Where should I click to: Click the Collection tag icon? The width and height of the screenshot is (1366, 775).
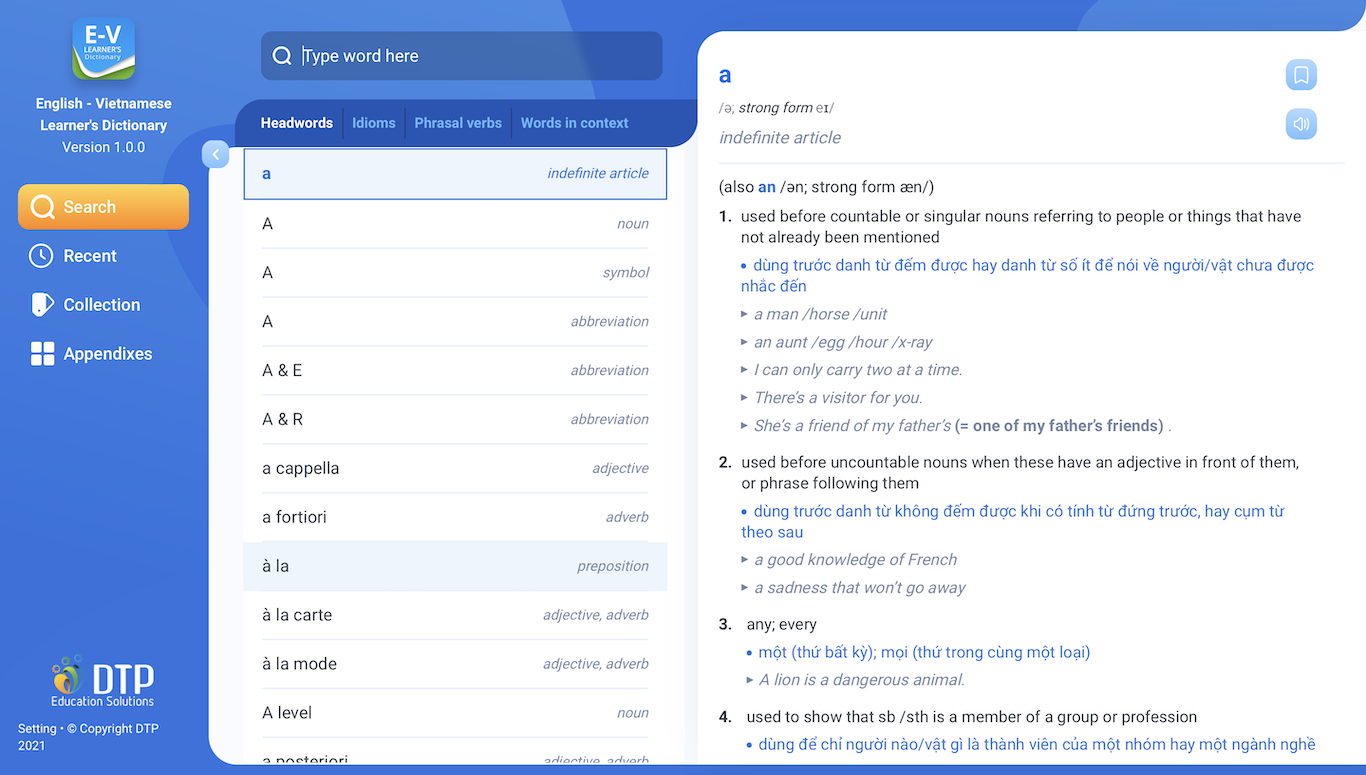pos(41,305)
